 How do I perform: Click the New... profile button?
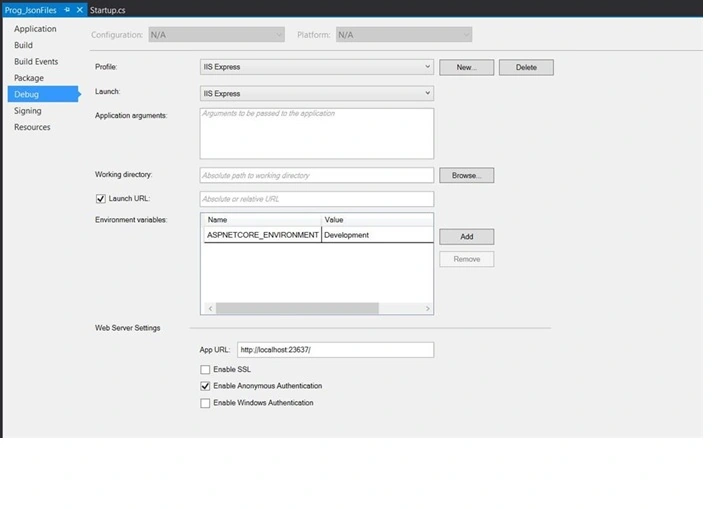click(467, 68)
